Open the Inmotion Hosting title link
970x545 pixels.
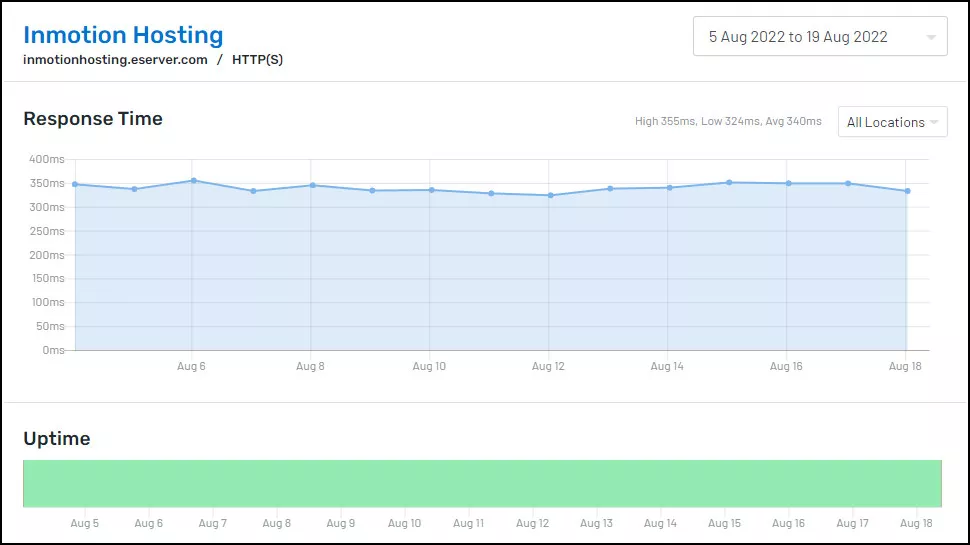tap(123, 35)
